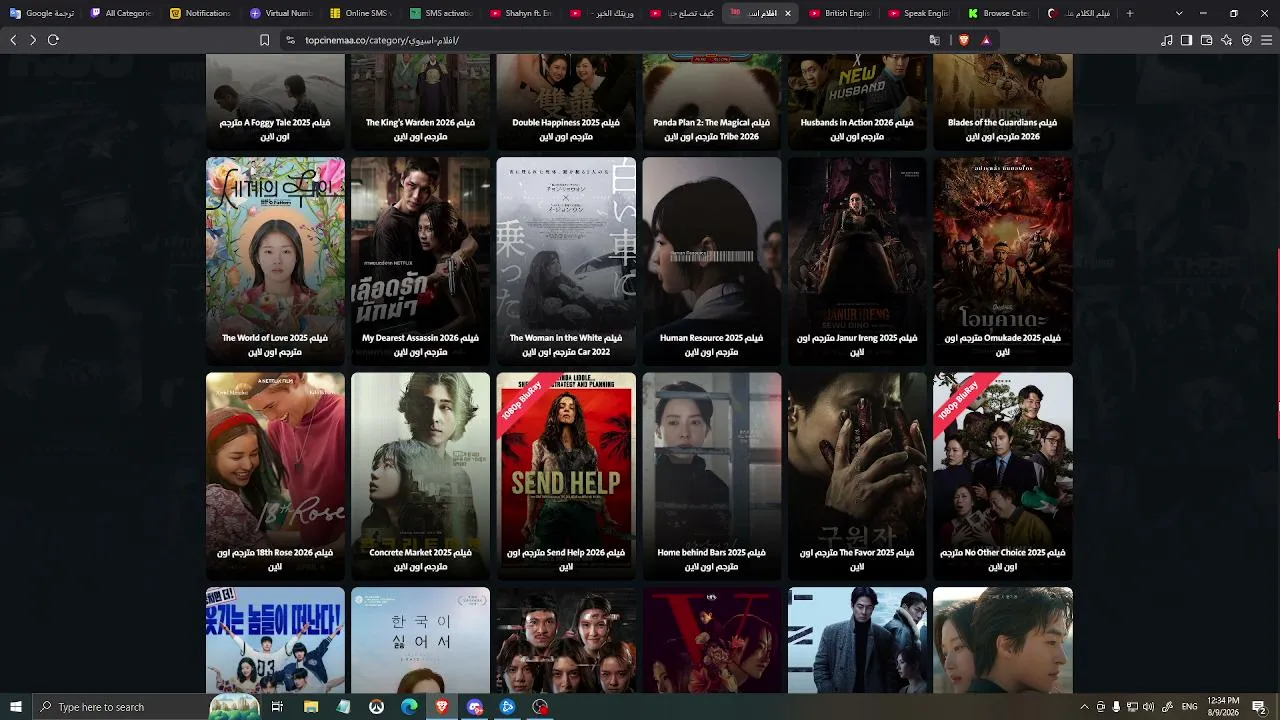The height and width of the screenshot is (720, 1280).
Task: Open Send Help 2026 movie poster
Action: [566, 476]
